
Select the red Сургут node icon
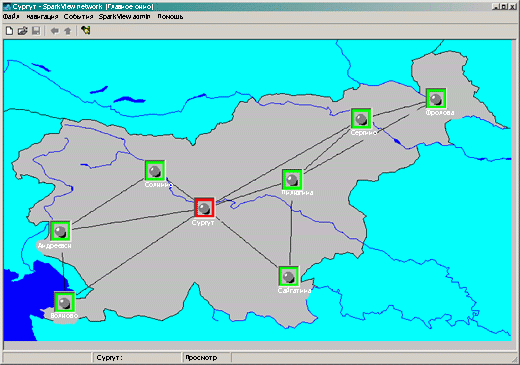click(x=204, y=208)
